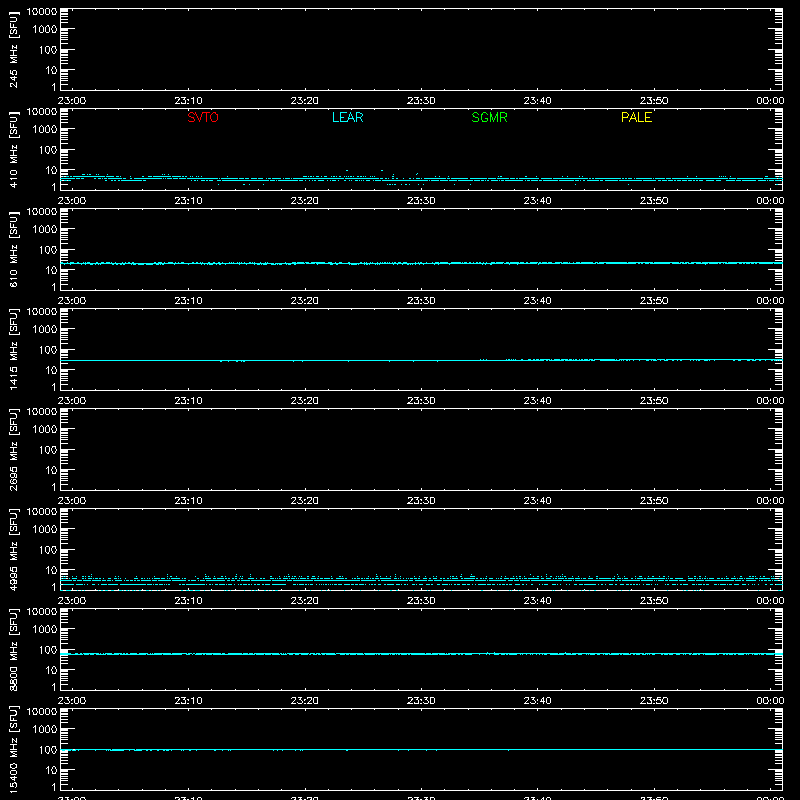Click 23:30 label under the 245 MHz plot
Viewport: 800px width, 800px height.
(x=421, y=101)
